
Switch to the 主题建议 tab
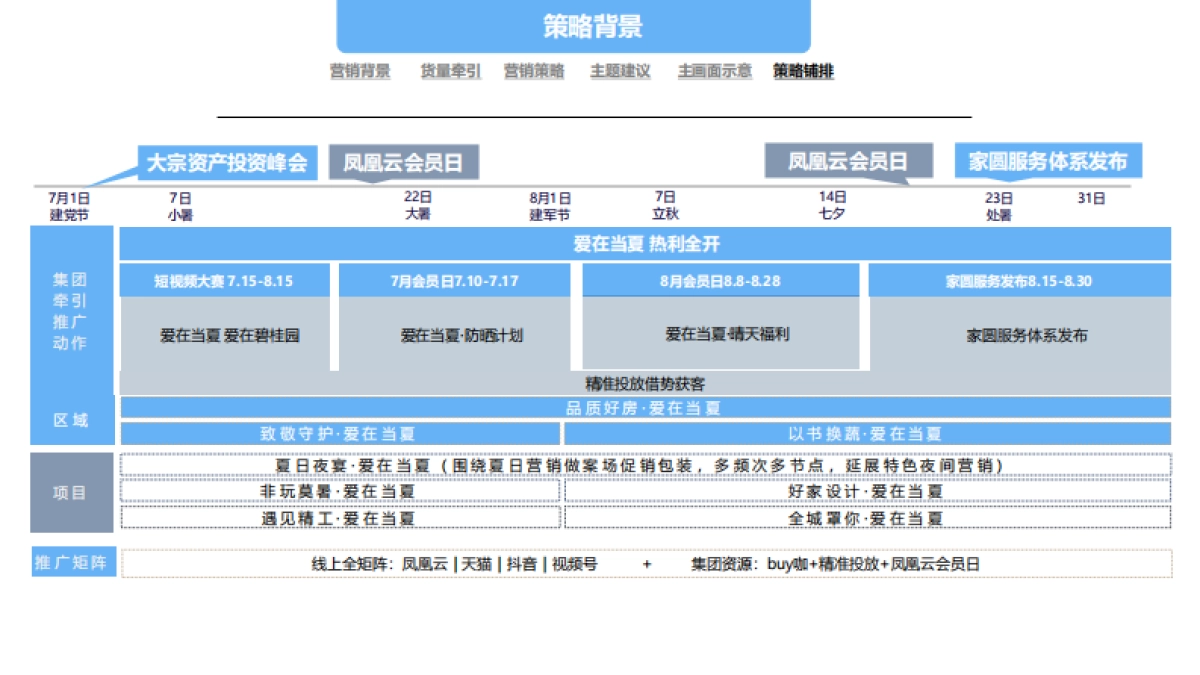click(620, 71)
